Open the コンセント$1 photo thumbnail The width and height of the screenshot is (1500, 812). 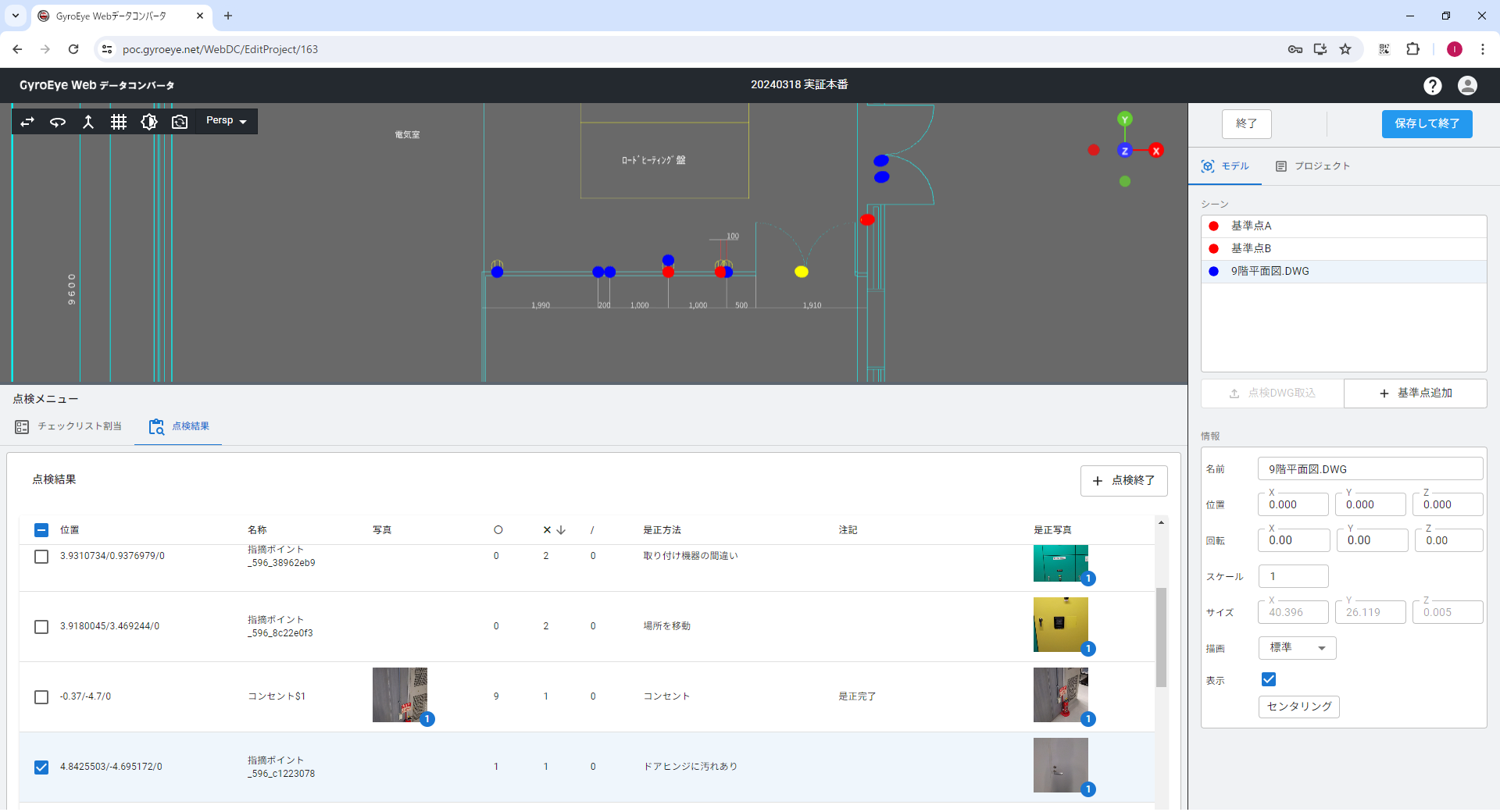400,695
